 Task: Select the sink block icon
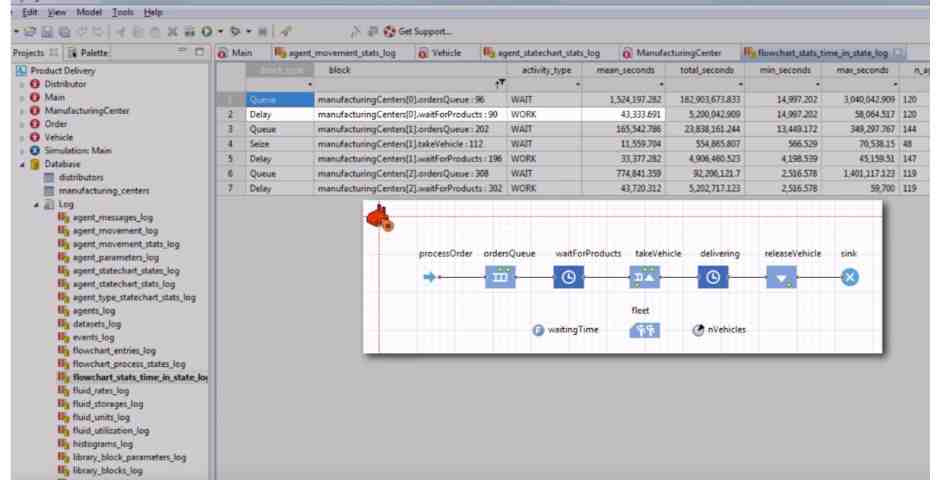coord(849,278)
